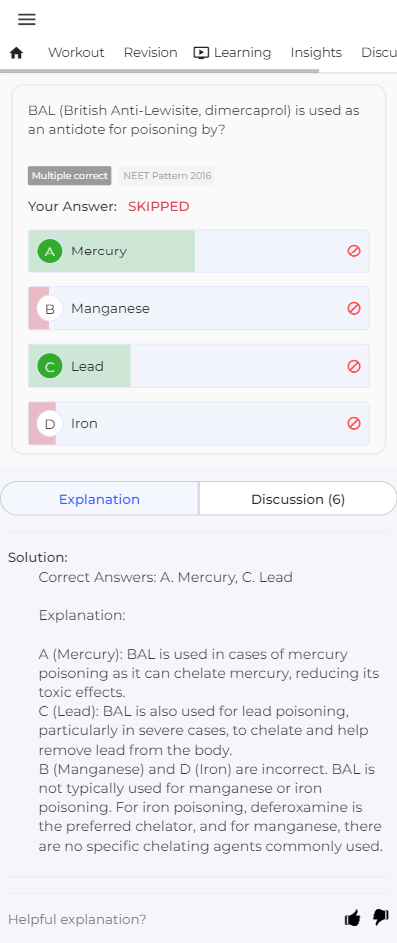
Task: Click prohibited icon on Lead option
Action: tap(354, 366)
